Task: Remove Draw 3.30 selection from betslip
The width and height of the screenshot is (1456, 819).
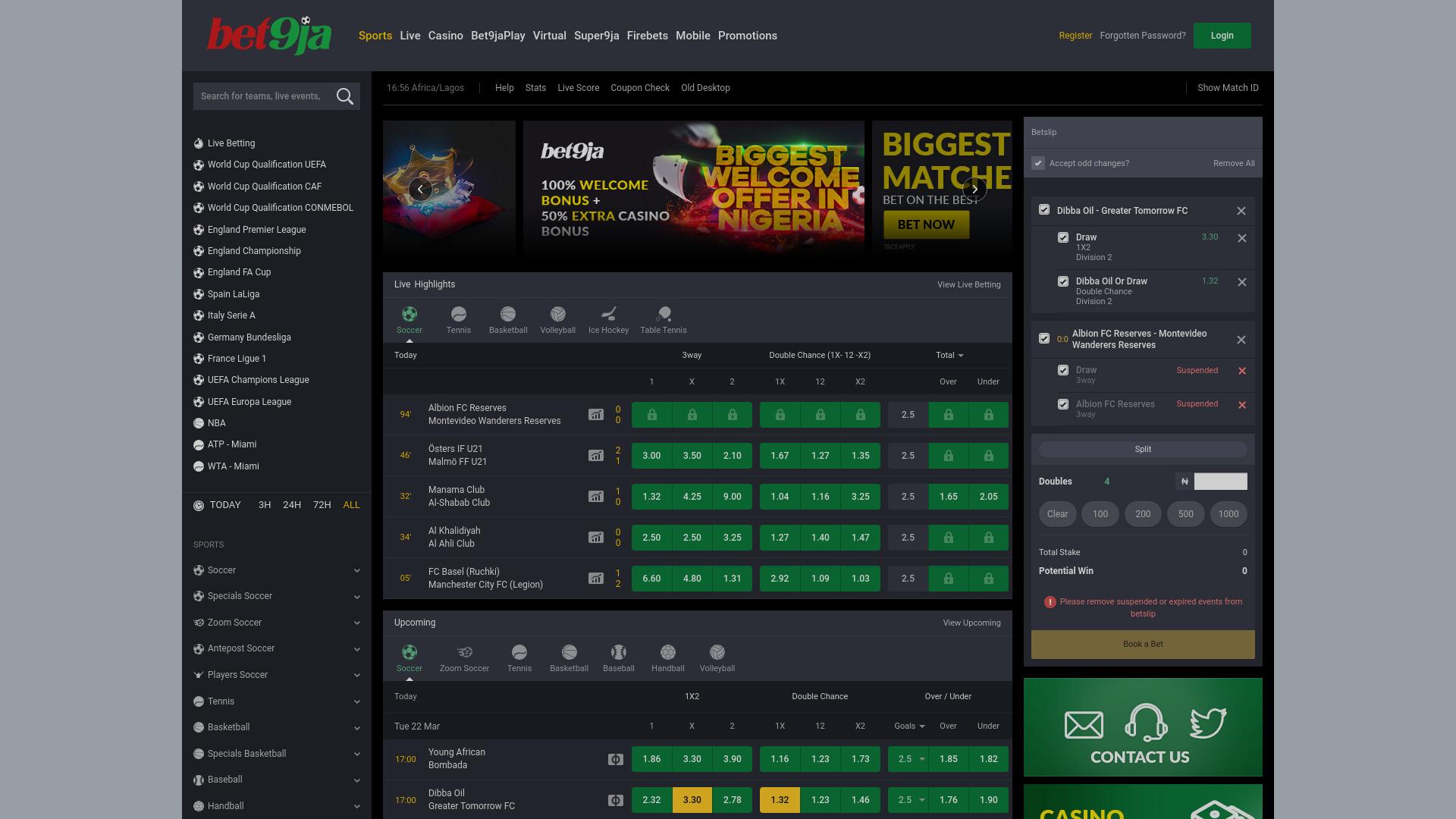Action: pos(1242,238)
